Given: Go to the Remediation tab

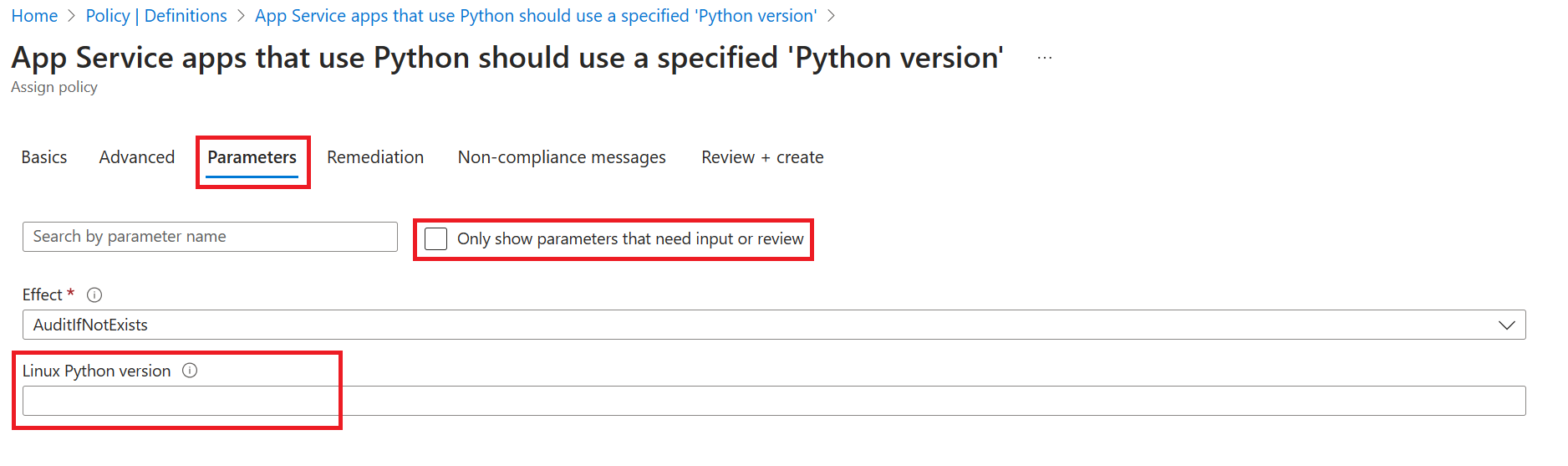Looking at the screenshot, I should (x=375, y=157).
